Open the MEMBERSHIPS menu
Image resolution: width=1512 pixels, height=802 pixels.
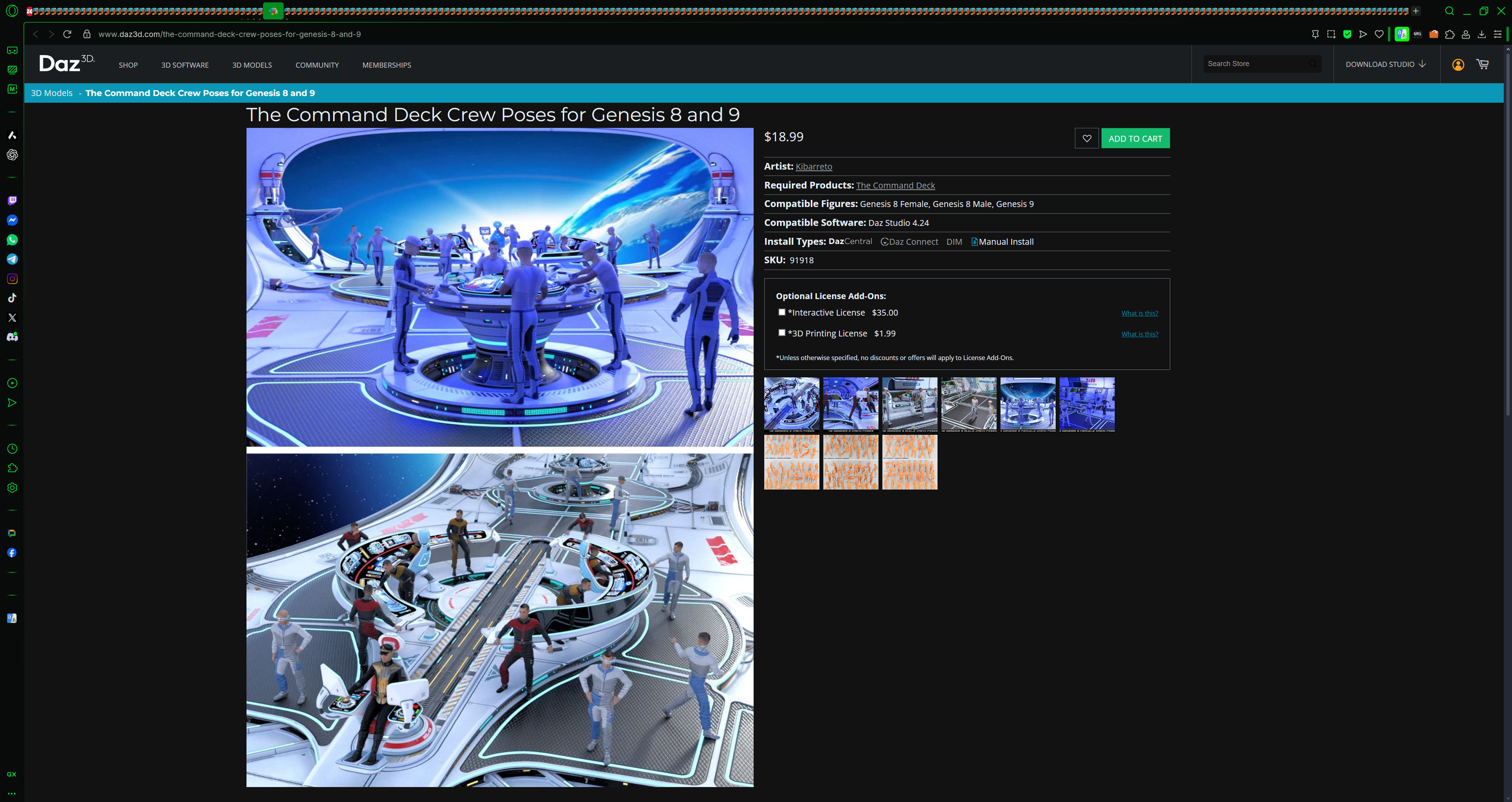pos(387,65)
